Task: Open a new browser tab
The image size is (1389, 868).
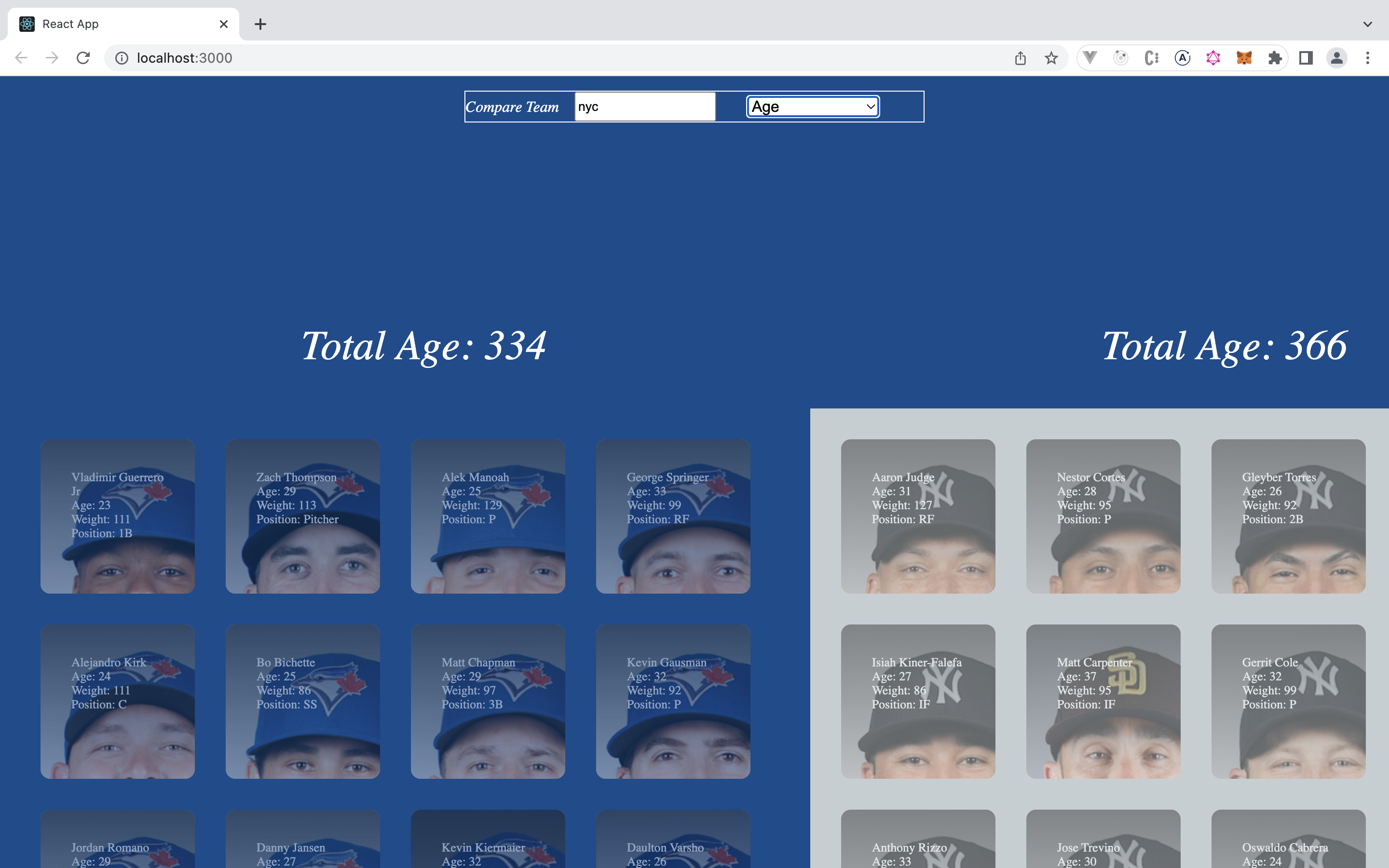Action: click(260, 24)
